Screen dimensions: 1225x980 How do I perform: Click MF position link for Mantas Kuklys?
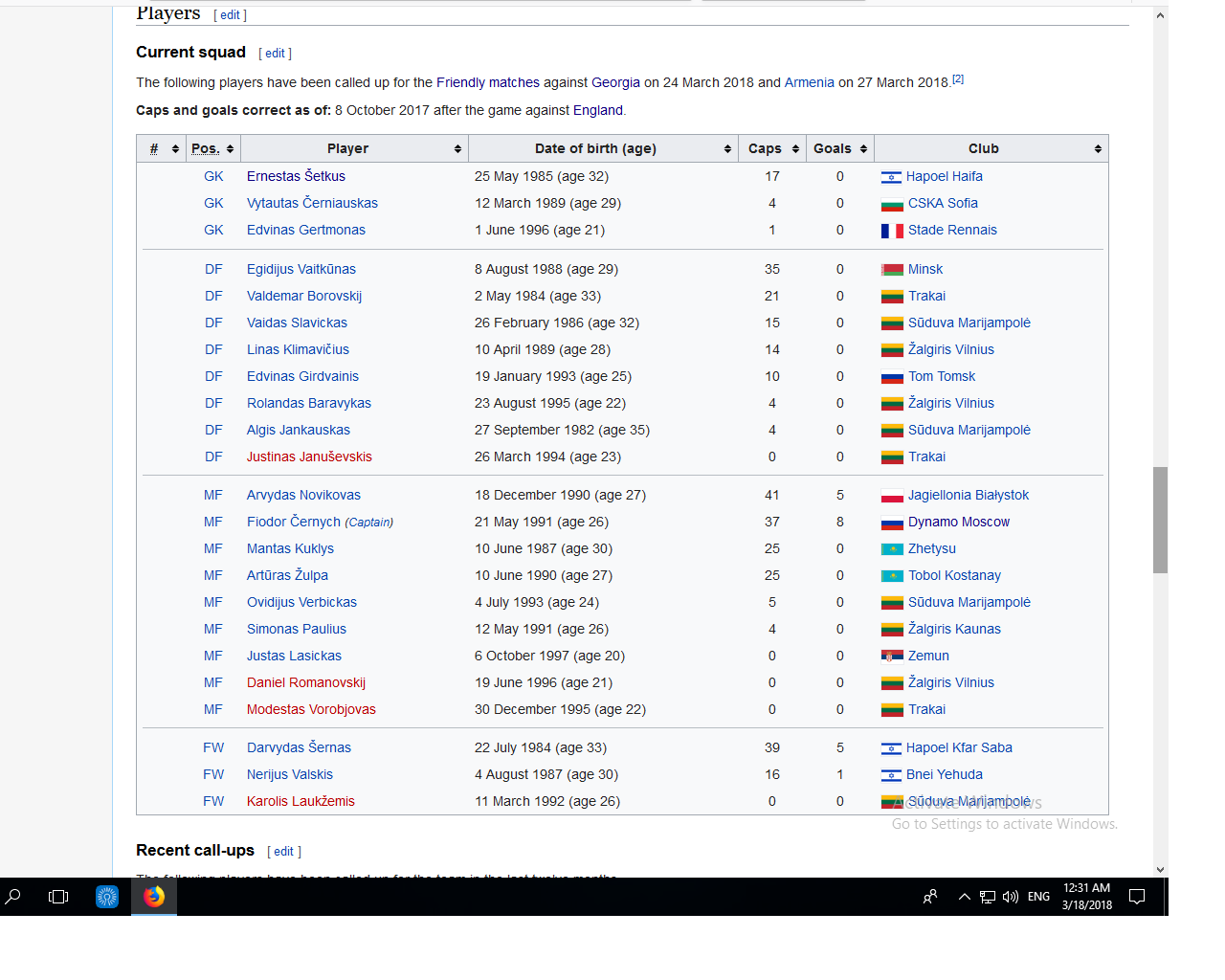tap(213, 549)
